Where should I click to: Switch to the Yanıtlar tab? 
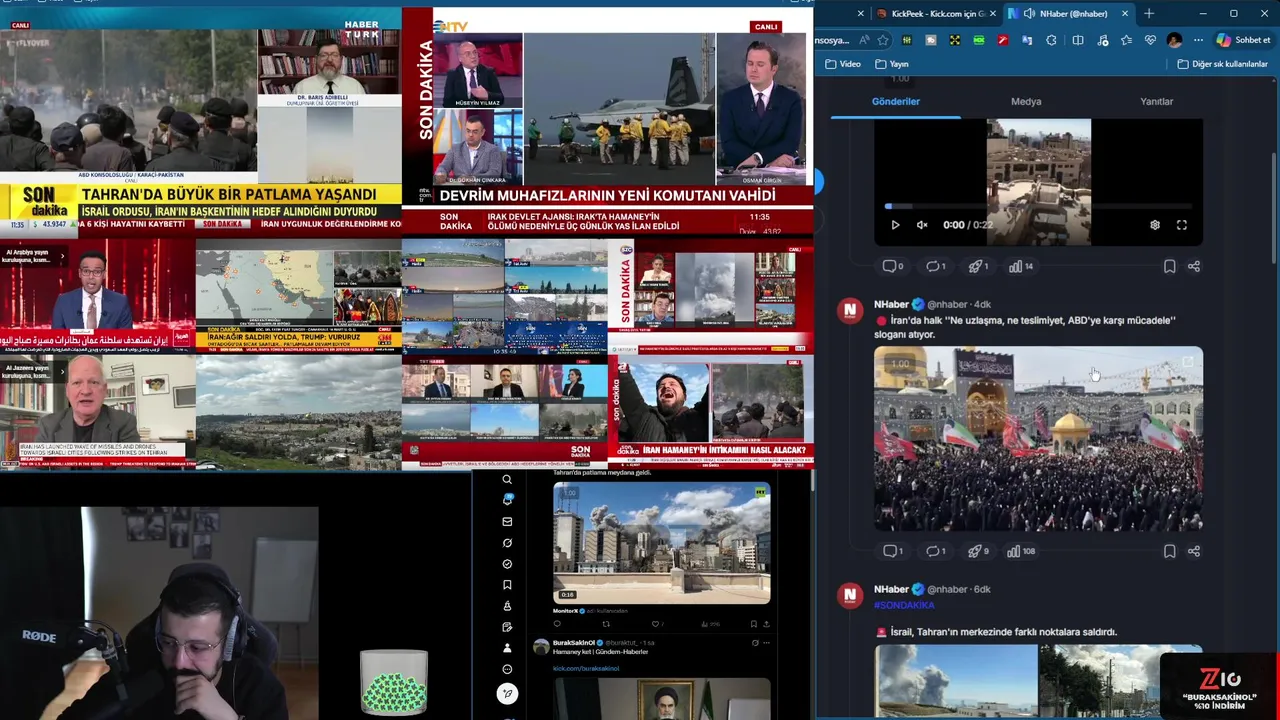(x=1156, y=101)
